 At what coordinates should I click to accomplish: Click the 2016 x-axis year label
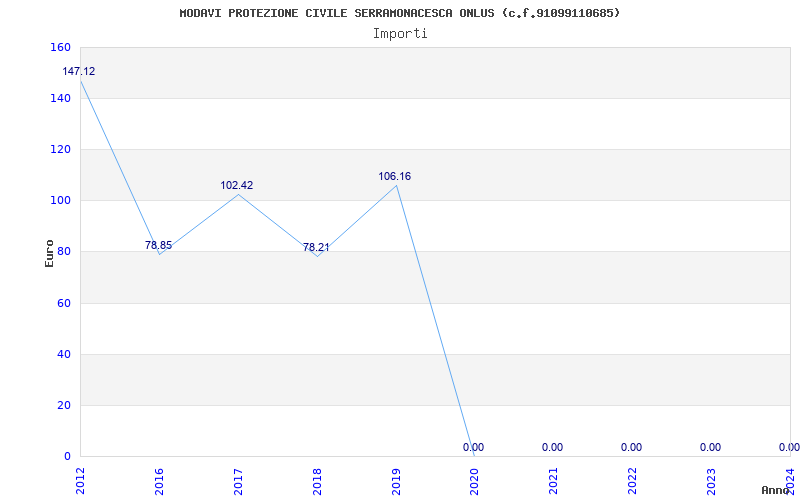(x=159, y=481)
